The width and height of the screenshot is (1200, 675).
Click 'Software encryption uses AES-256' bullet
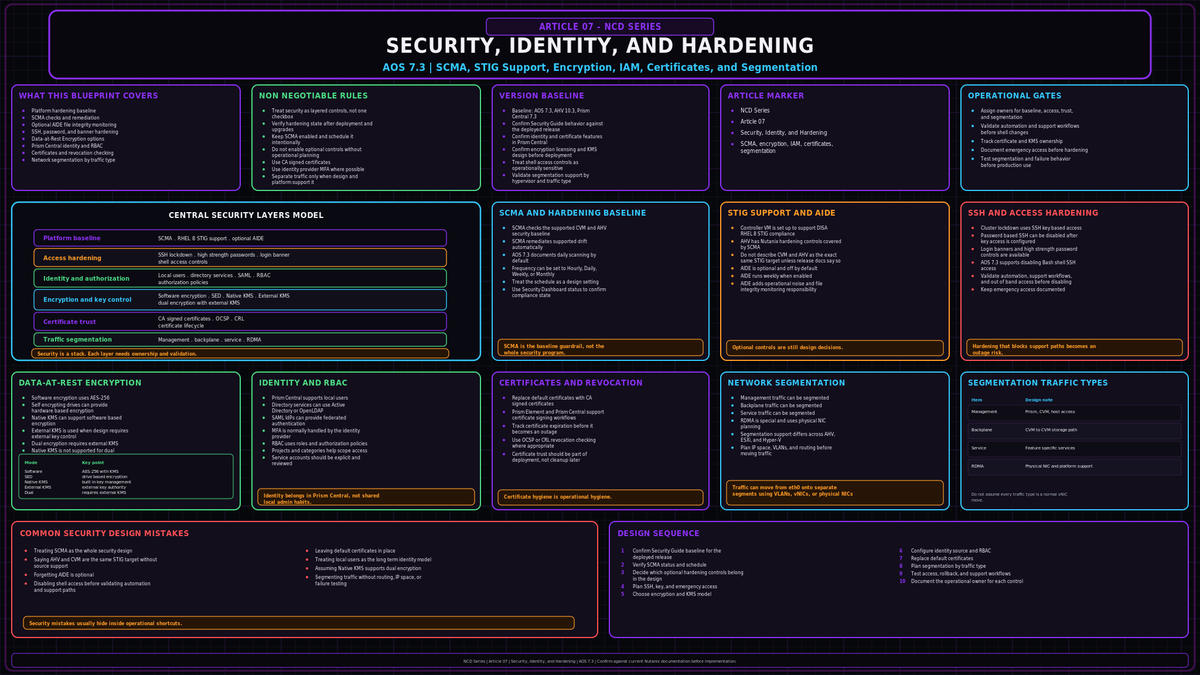[x=72, y=397]
